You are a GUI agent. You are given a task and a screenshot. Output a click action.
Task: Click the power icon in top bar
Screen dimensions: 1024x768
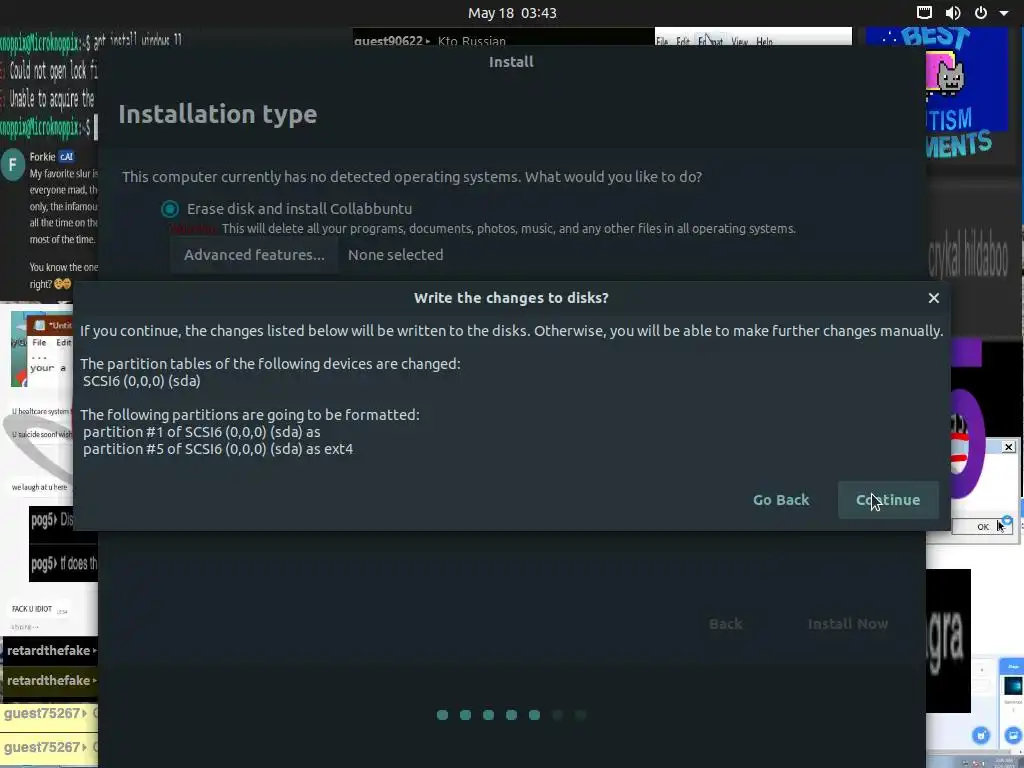click(x=980, y=13)
